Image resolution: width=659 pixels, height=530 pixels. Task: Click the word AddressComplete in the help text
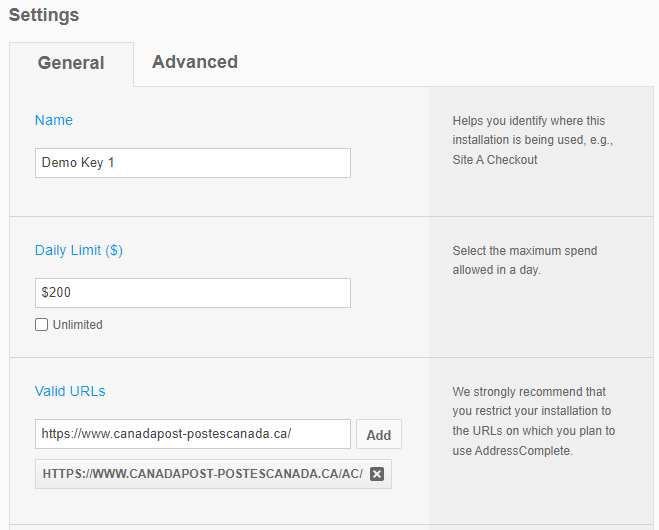(x=523, y=451)
